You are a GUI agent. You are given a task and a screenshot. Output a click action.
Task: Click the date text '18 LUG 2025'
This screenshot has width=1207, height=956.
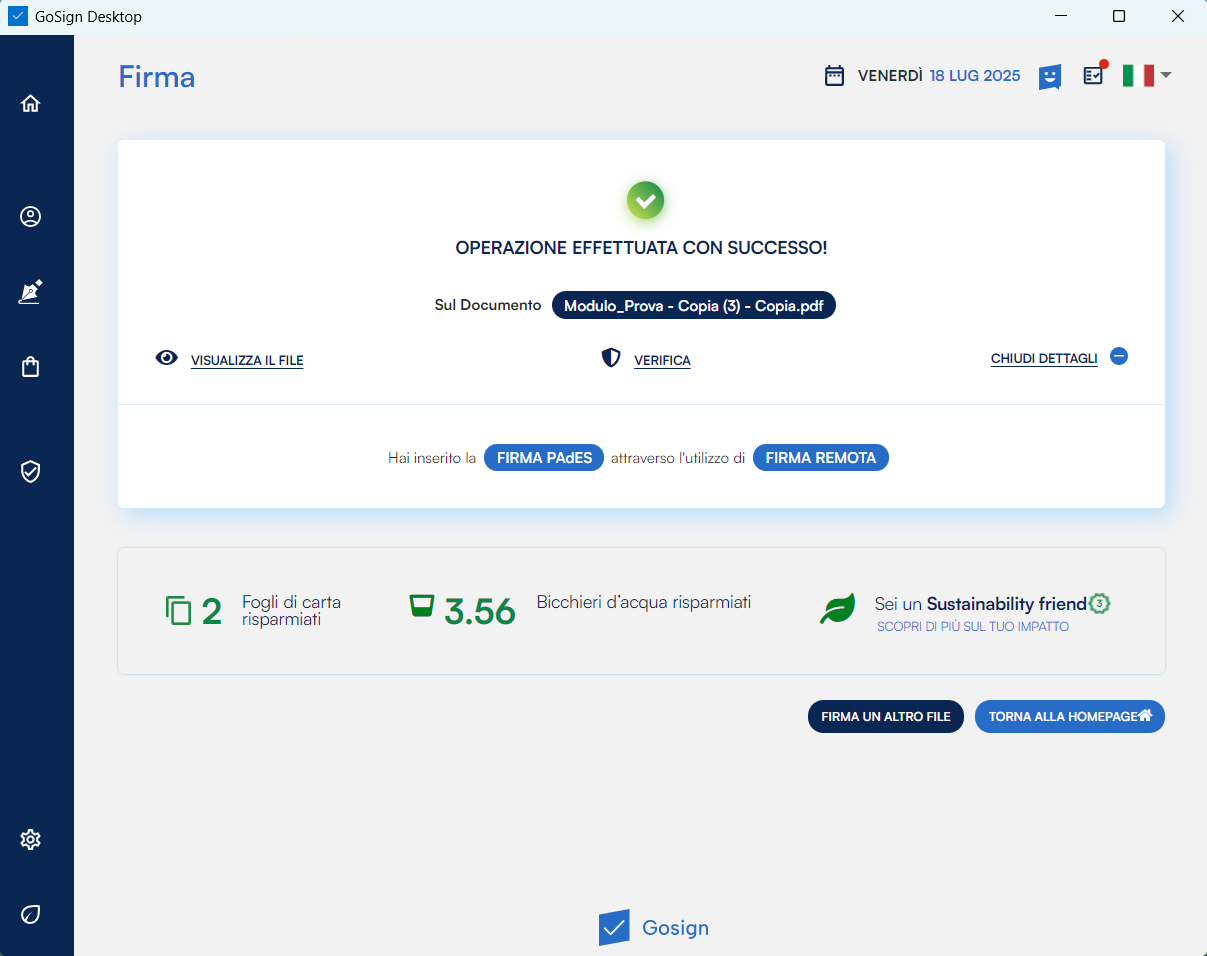(x=975, y=76)
